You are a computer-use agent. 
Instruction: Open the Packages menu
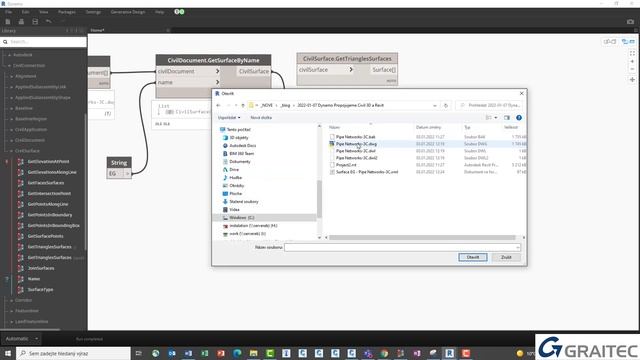(x=67, y=12)
